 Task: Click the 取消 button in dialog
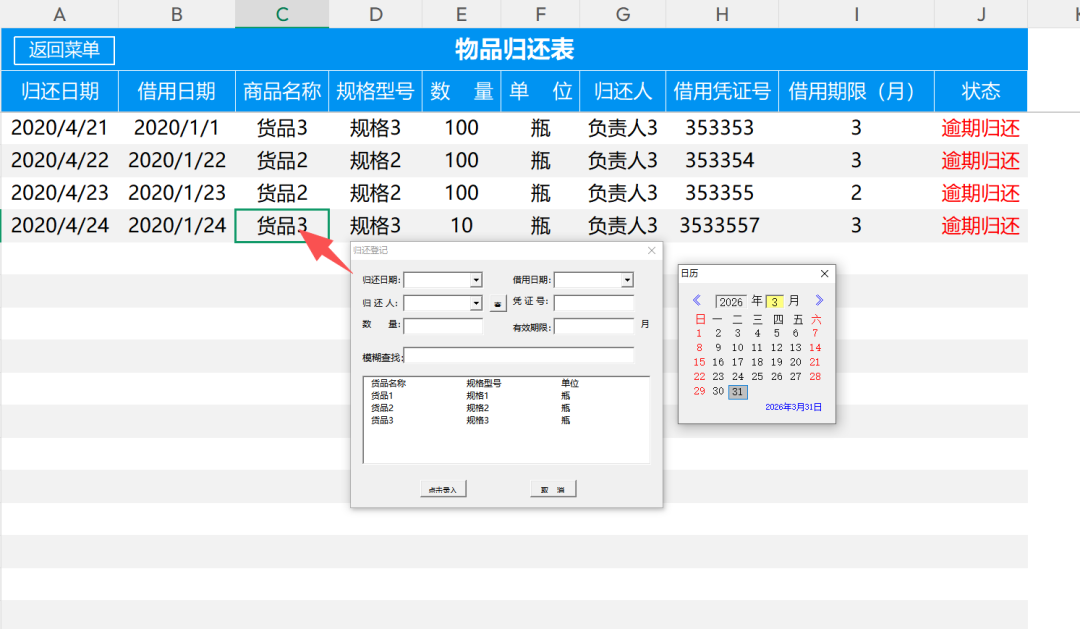click(x=552, y=489)
